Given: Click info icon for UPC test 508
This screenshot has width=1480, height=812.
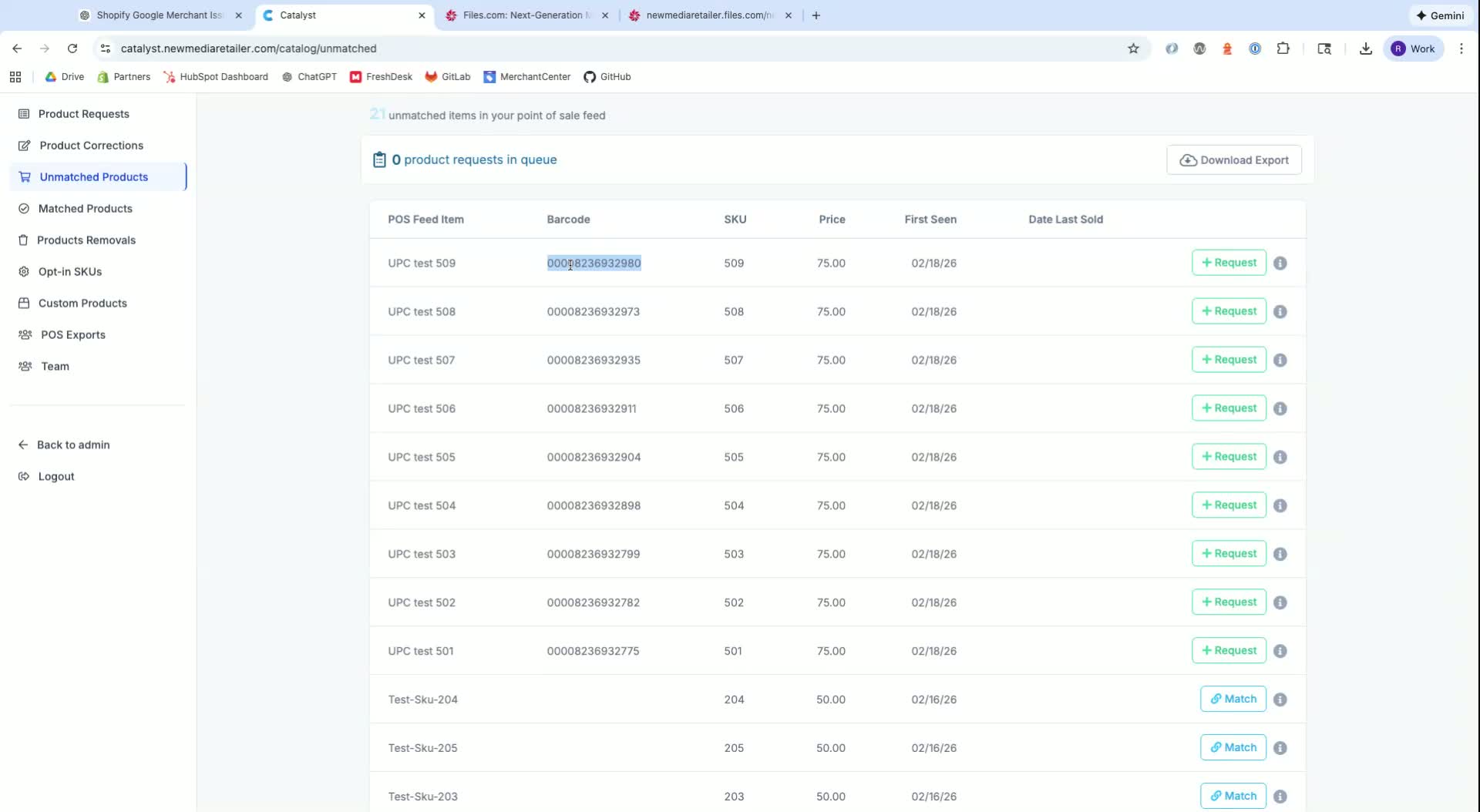Looking at the screenshot, I should (x=1280, y=312).
